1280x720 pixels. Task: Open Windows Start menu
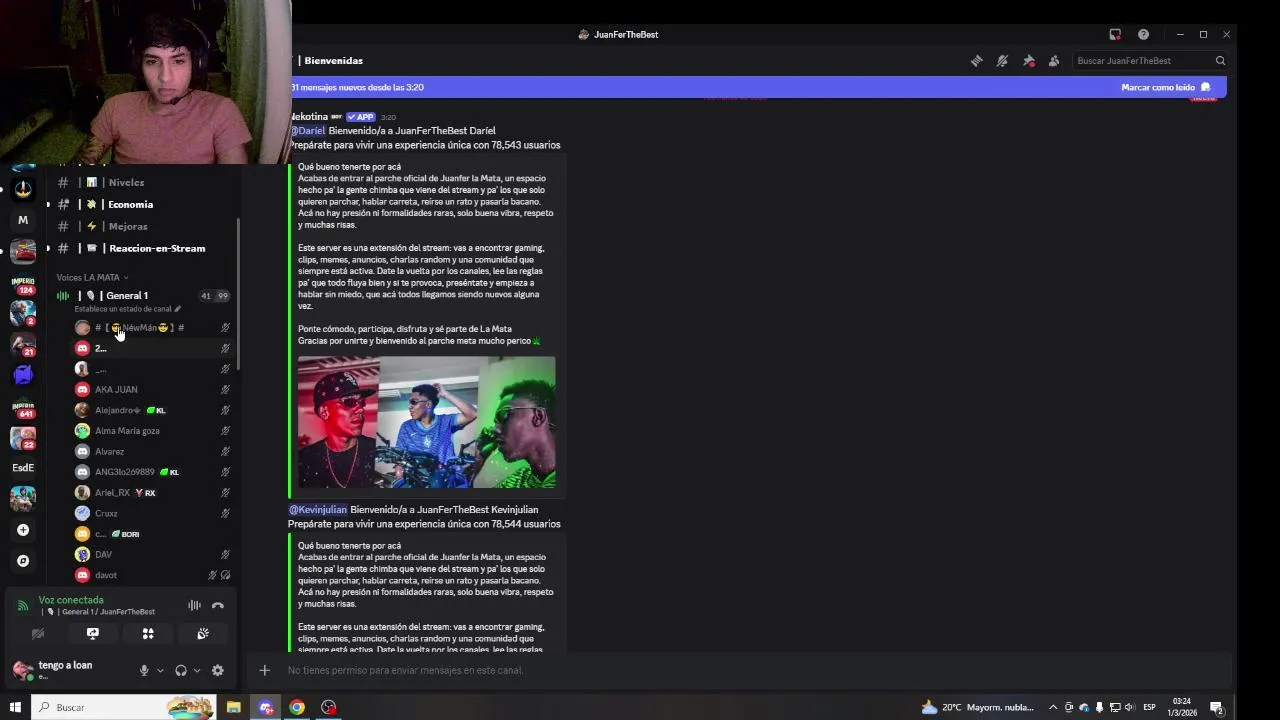tap(15, 707)
